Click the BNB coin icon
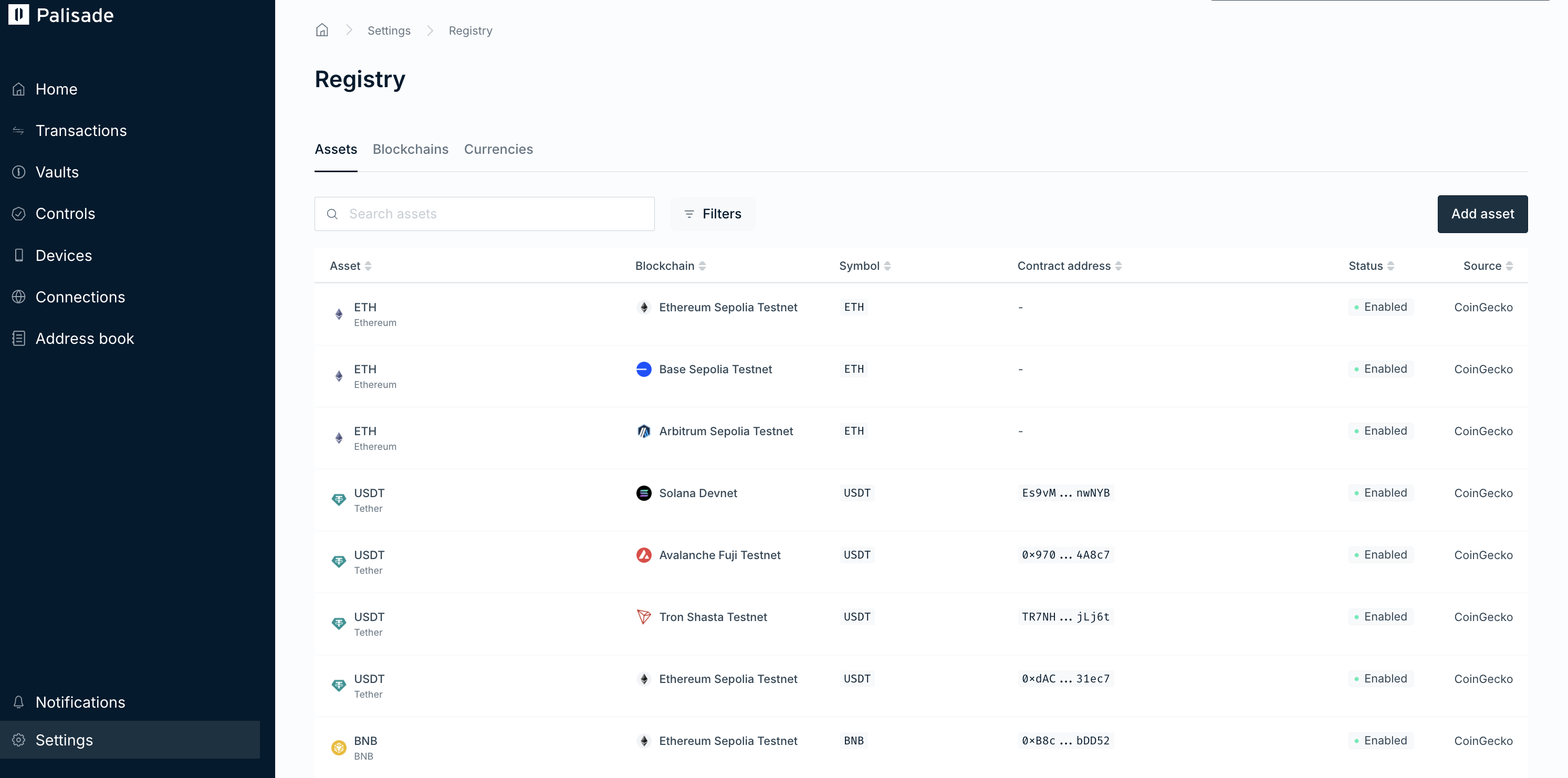This screenshot has width=1568, height=778. pos(339,748)
